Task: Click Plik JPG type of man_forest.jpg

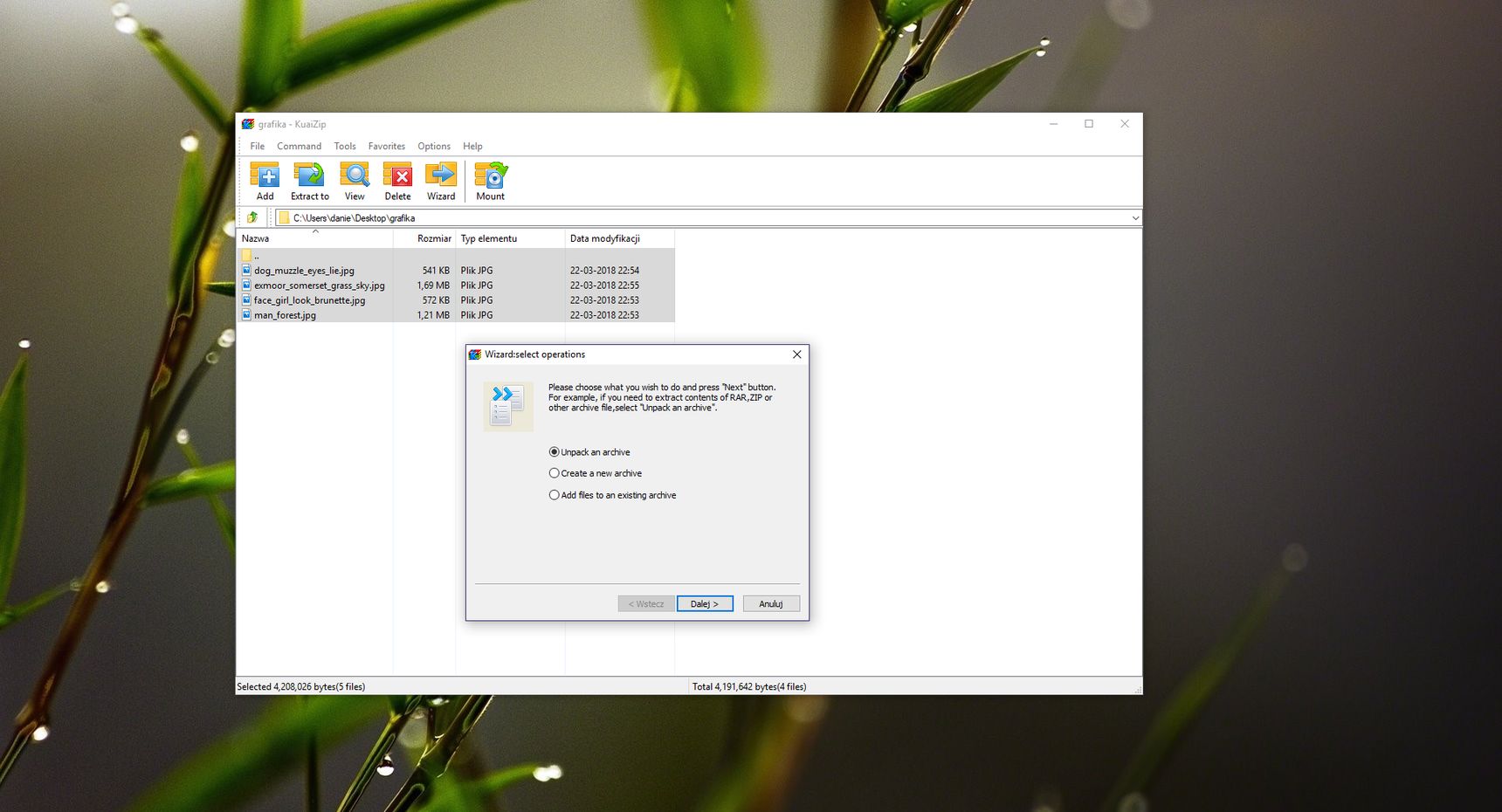Action: (x=477, y=315)
